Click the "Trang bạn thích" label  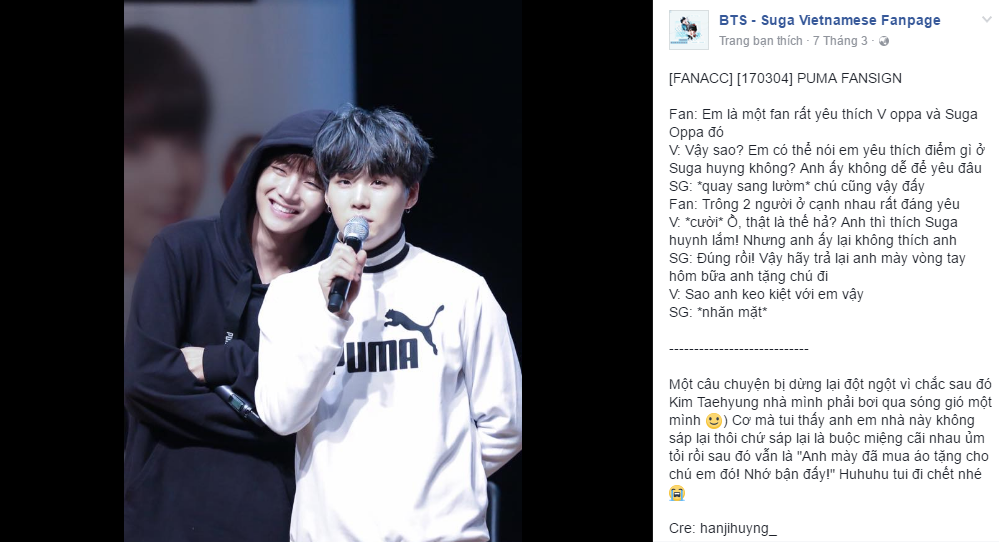[761, 41]
